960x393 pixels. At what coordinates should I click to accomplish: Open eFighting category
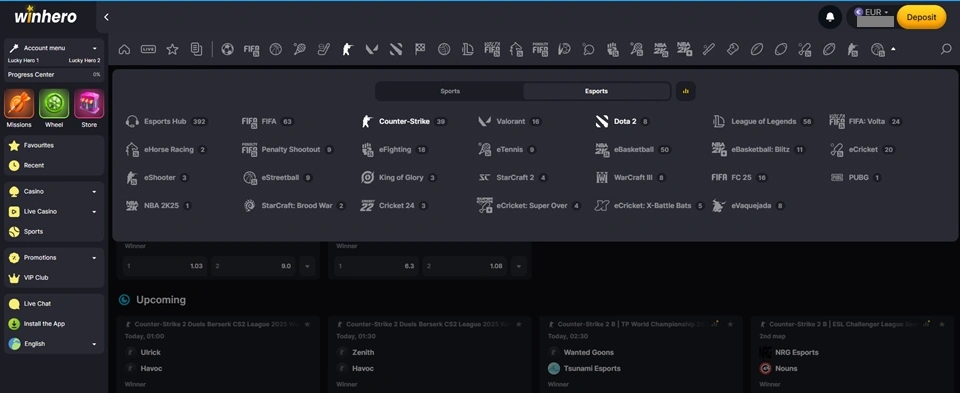point(394,149)
